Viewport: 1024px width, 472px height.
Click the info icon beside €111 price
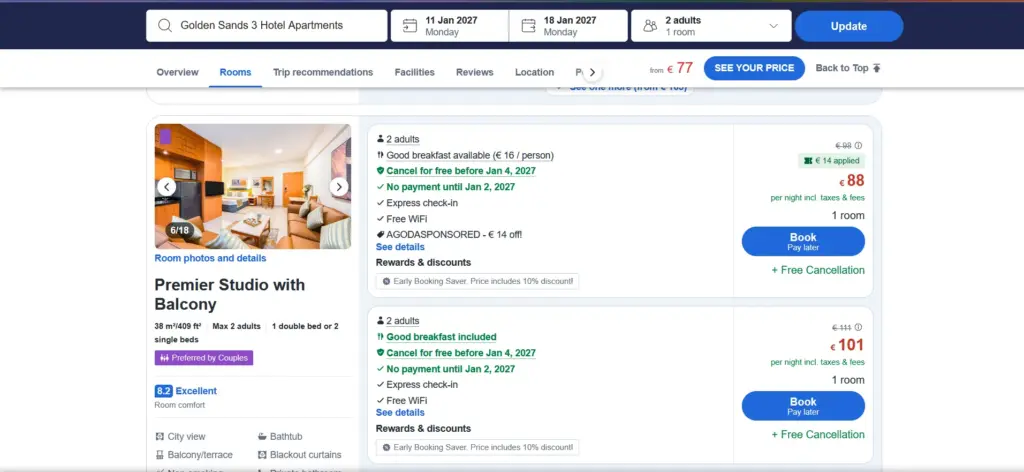[859, 328]
